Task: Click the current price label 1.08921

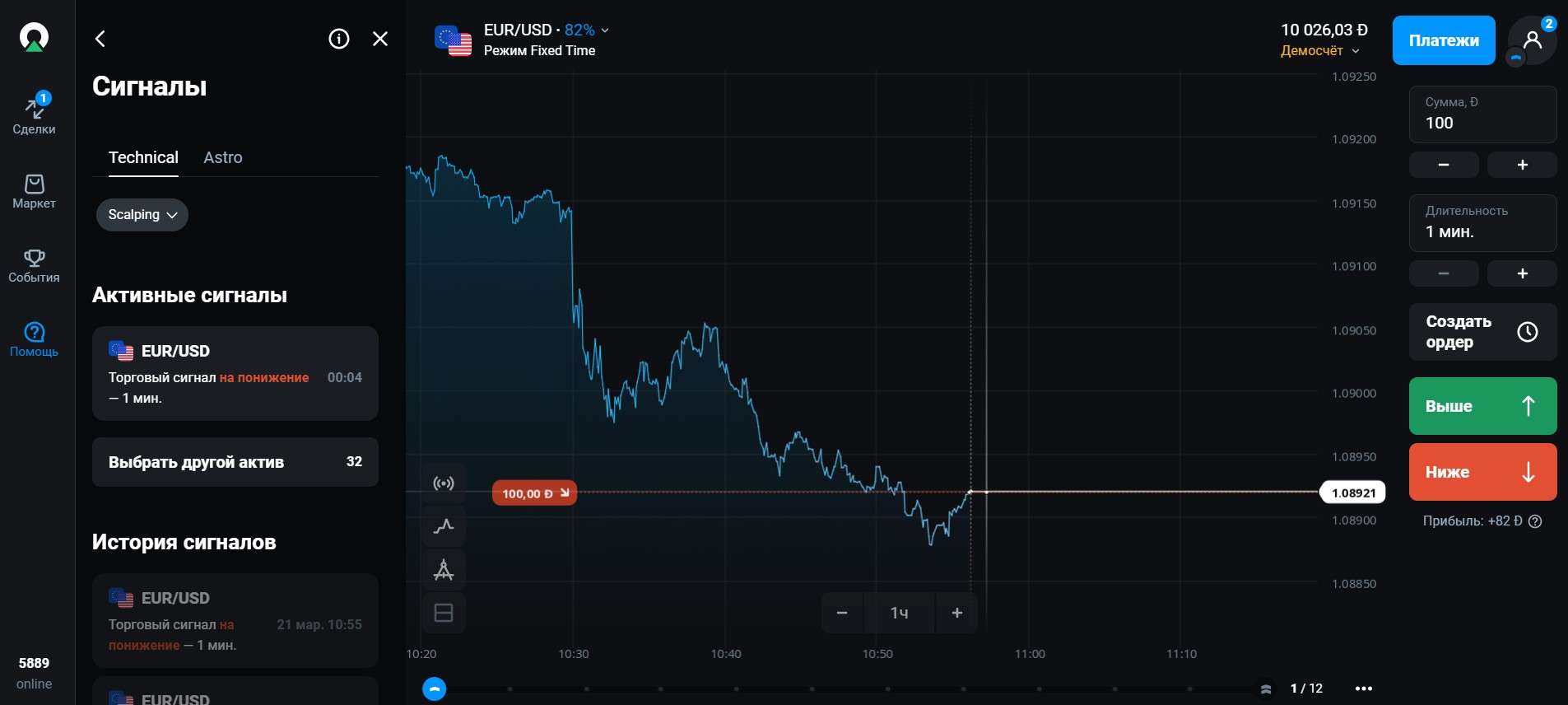Action: tap(1353, 493)
